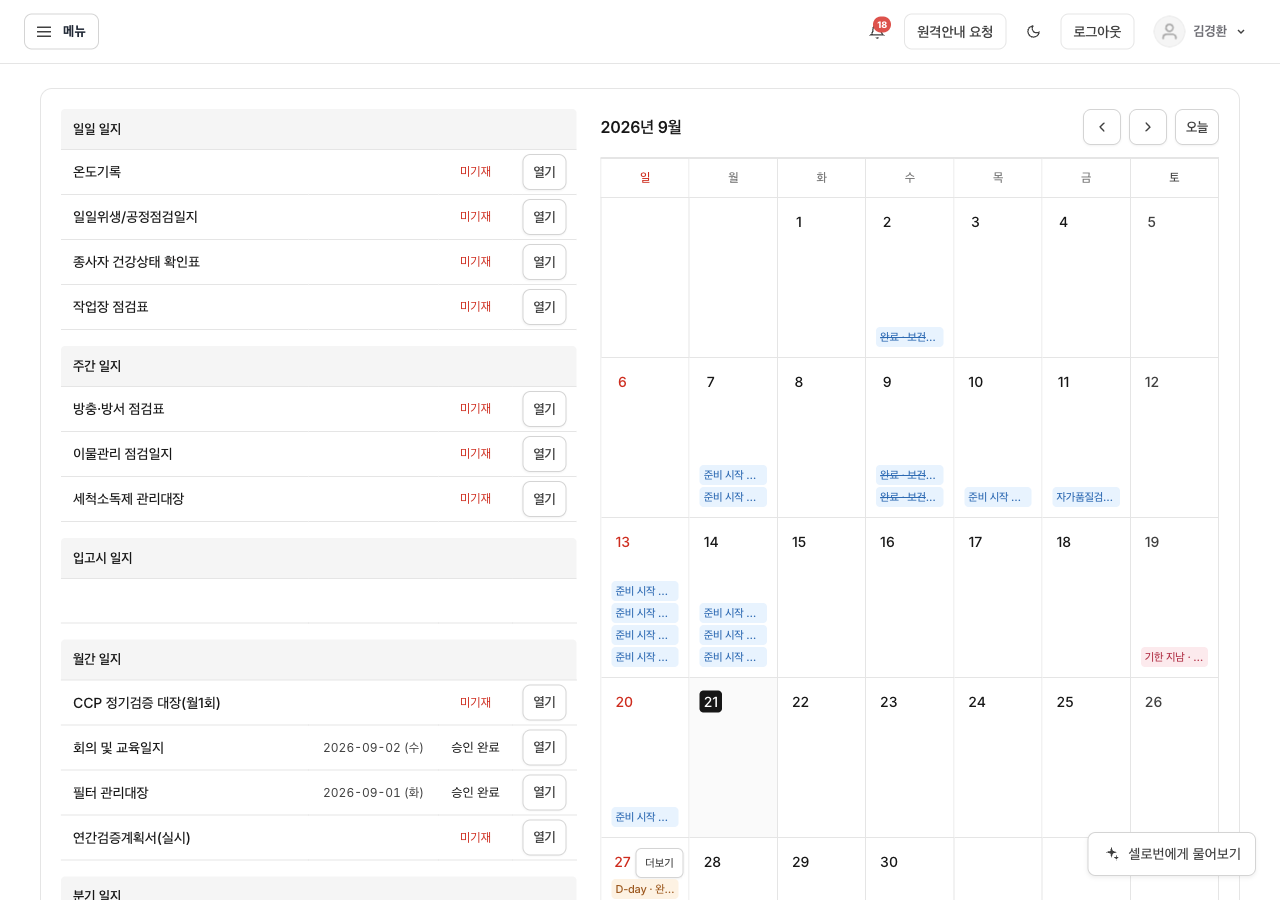Open the 기한 지남 event on September 19
The image size is (1280, 900).
[x=1174, y=657]
